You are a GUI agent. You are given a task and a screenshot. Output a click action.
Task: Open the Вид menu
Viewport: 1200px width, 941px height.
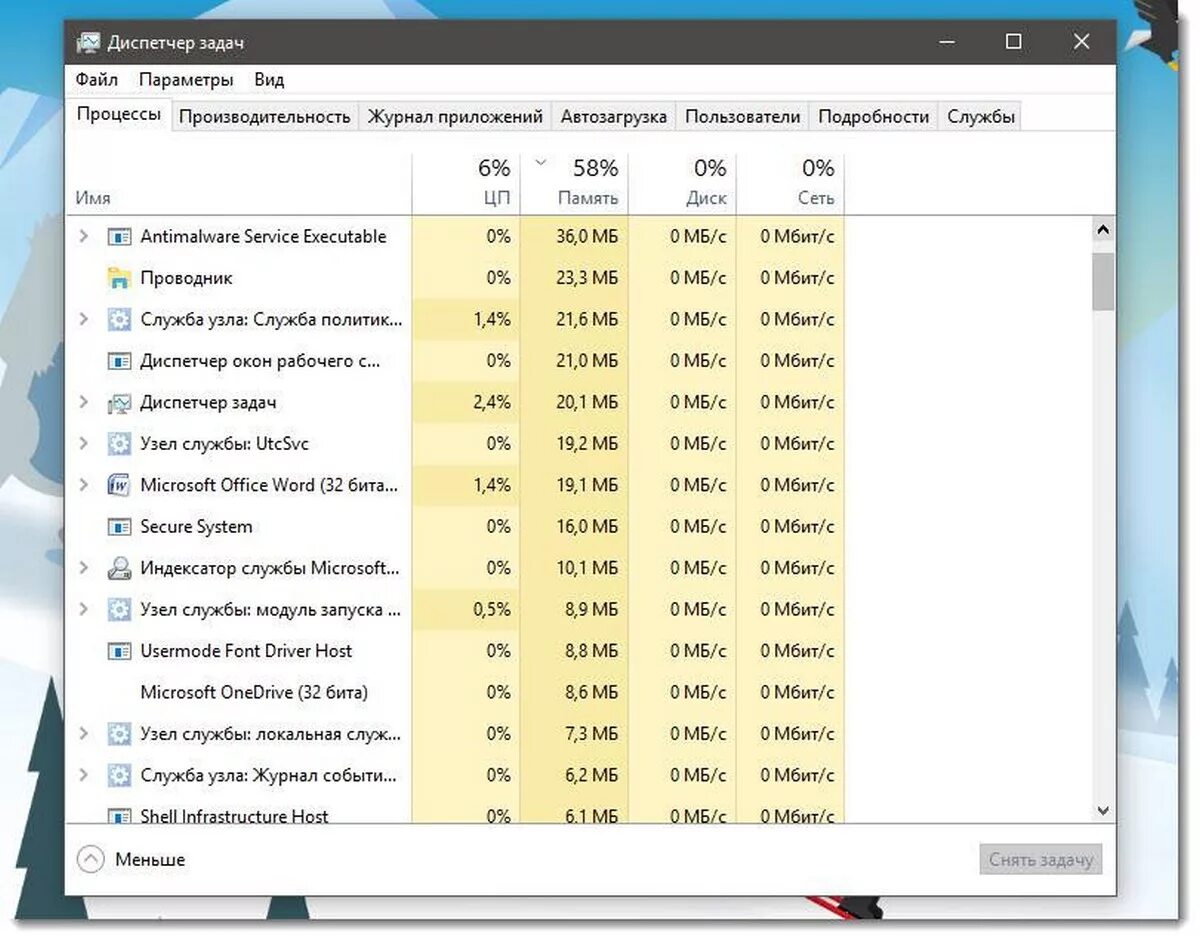[269, 80]
